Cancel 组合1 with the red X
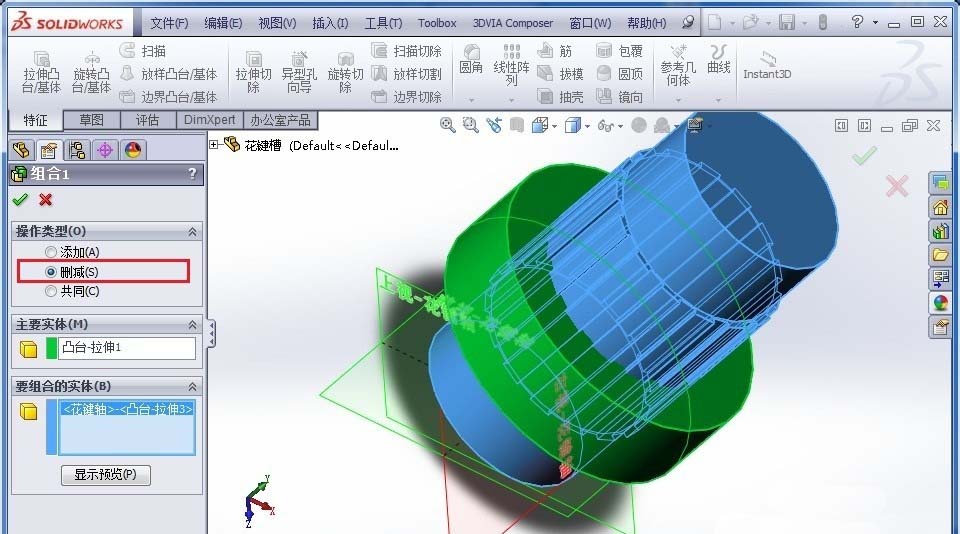The width and height of the screenshot is (960, 534). (45, 200)
